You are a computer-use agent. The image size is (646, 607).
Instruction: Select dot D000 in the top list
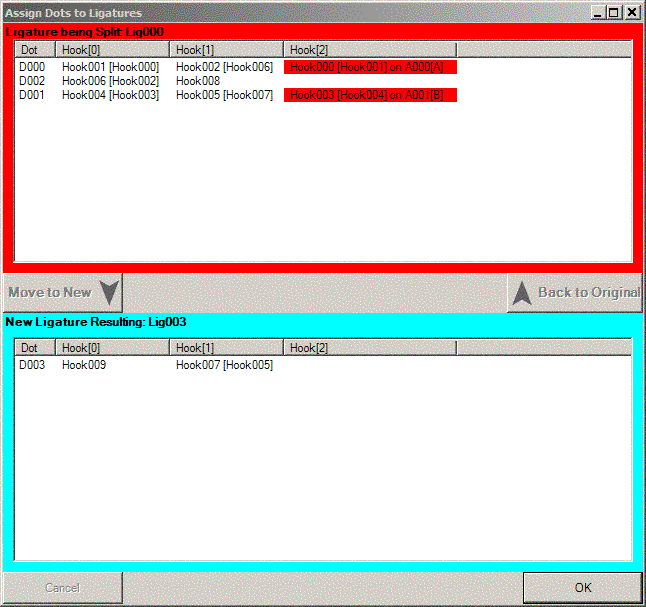tap(32, 67)
